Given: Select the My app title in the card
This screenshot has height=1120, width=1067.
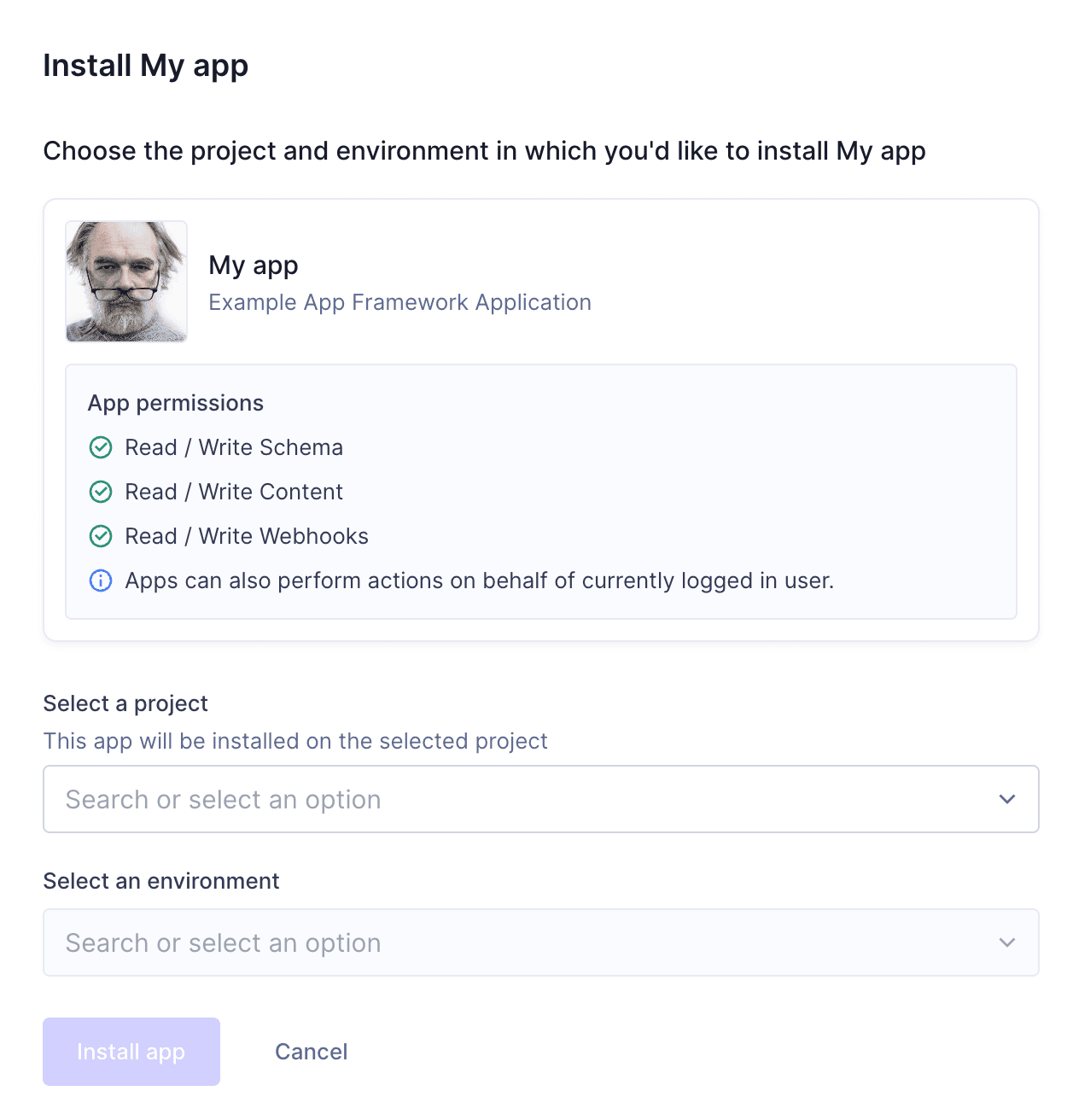Looking at the screenshot, I should pyautogui.click(x=253, y=265).
